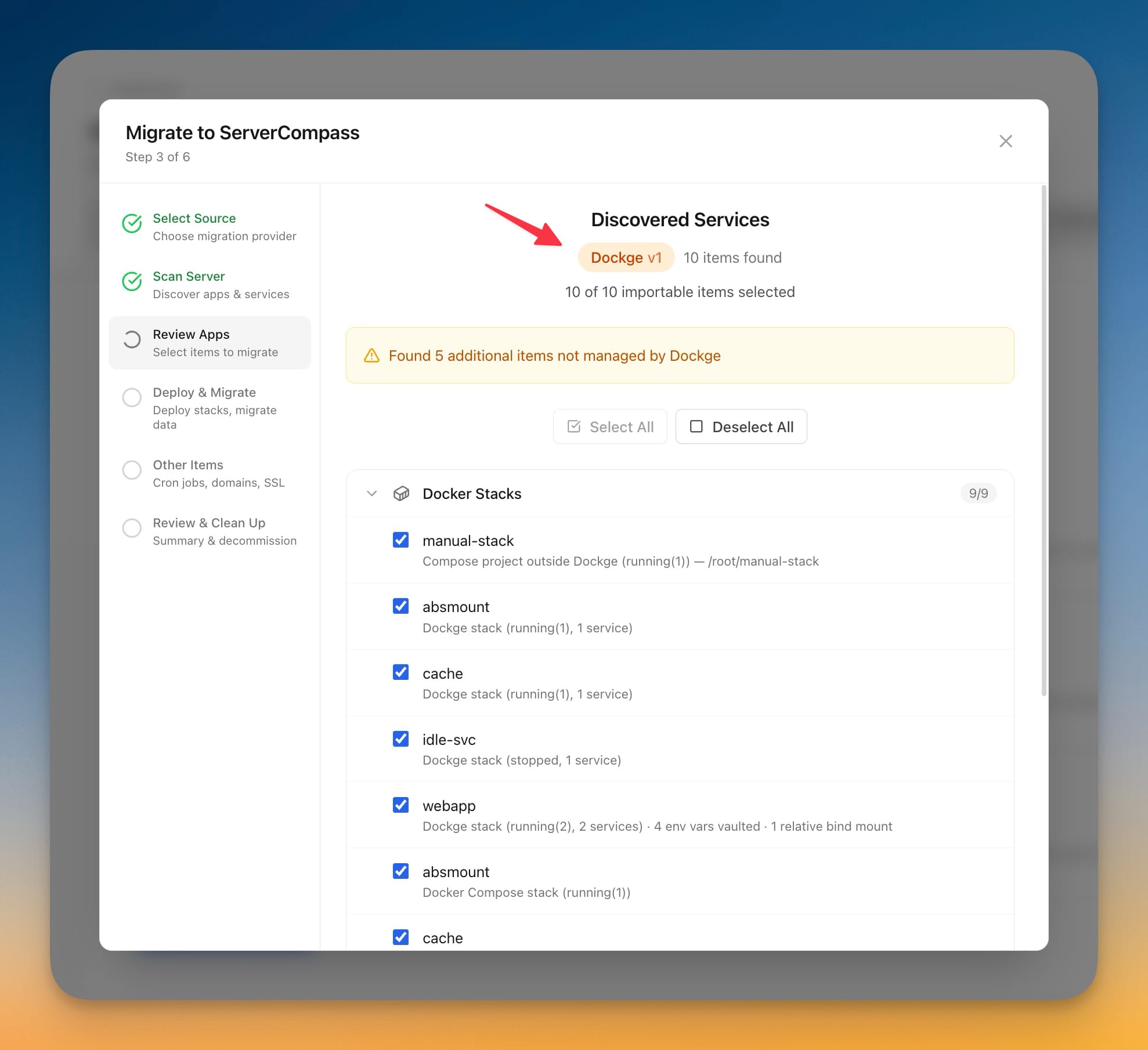Click the Select All button
The width and height of the screenshot is (1148, 1050).
tap(610, 426)
